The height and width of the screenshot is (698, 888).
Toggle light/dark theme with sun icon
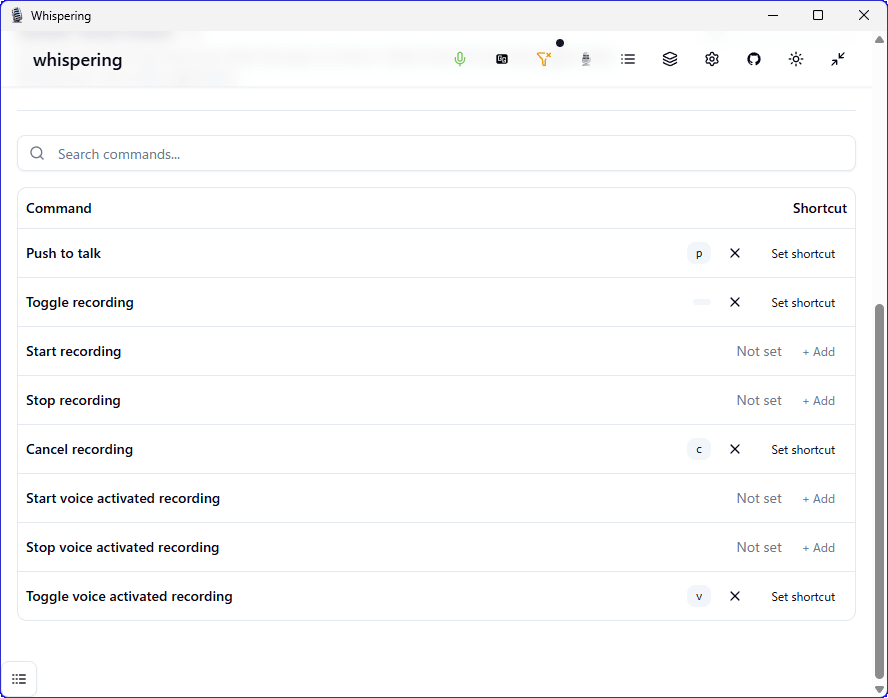[x=796, y=59]
